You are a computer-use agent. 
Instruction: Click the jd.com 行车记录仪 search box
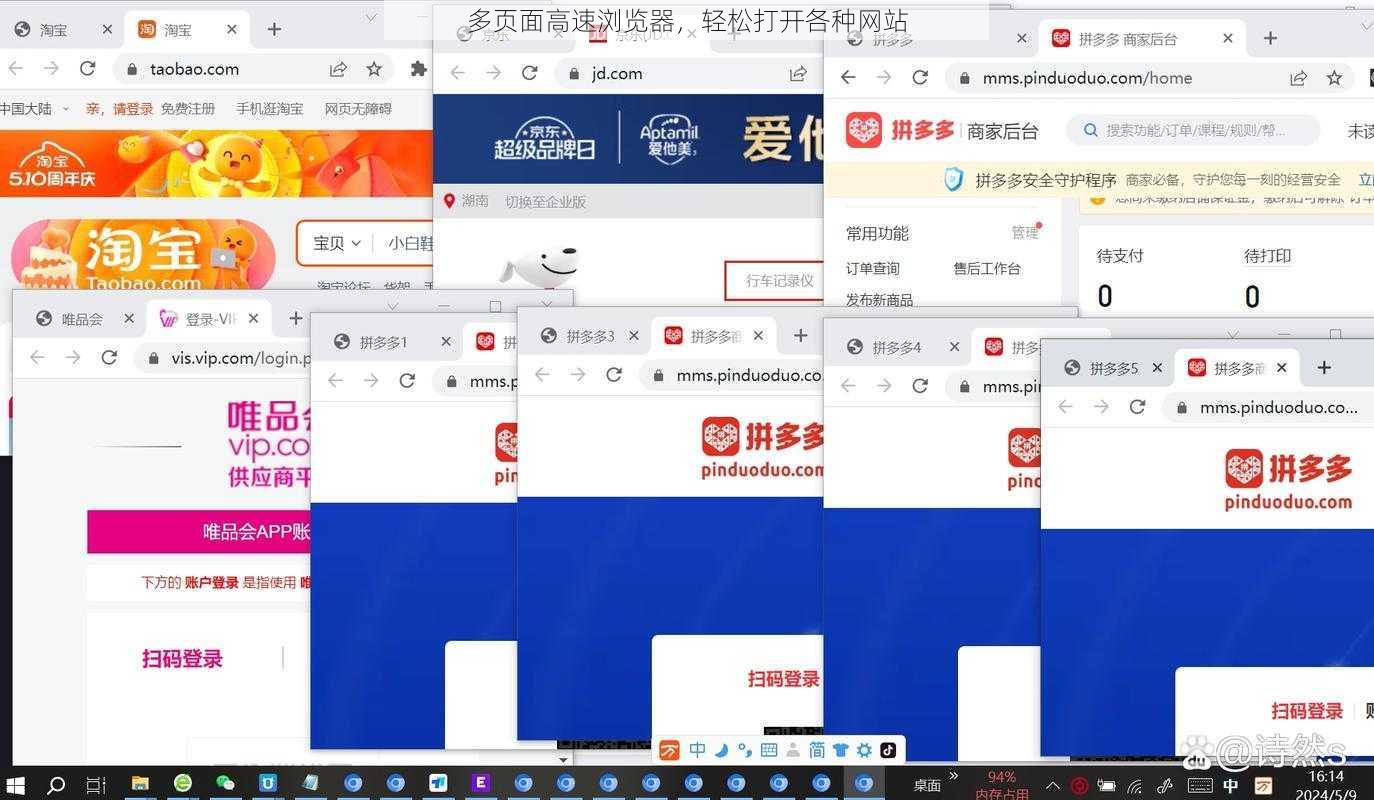point(774,281)
